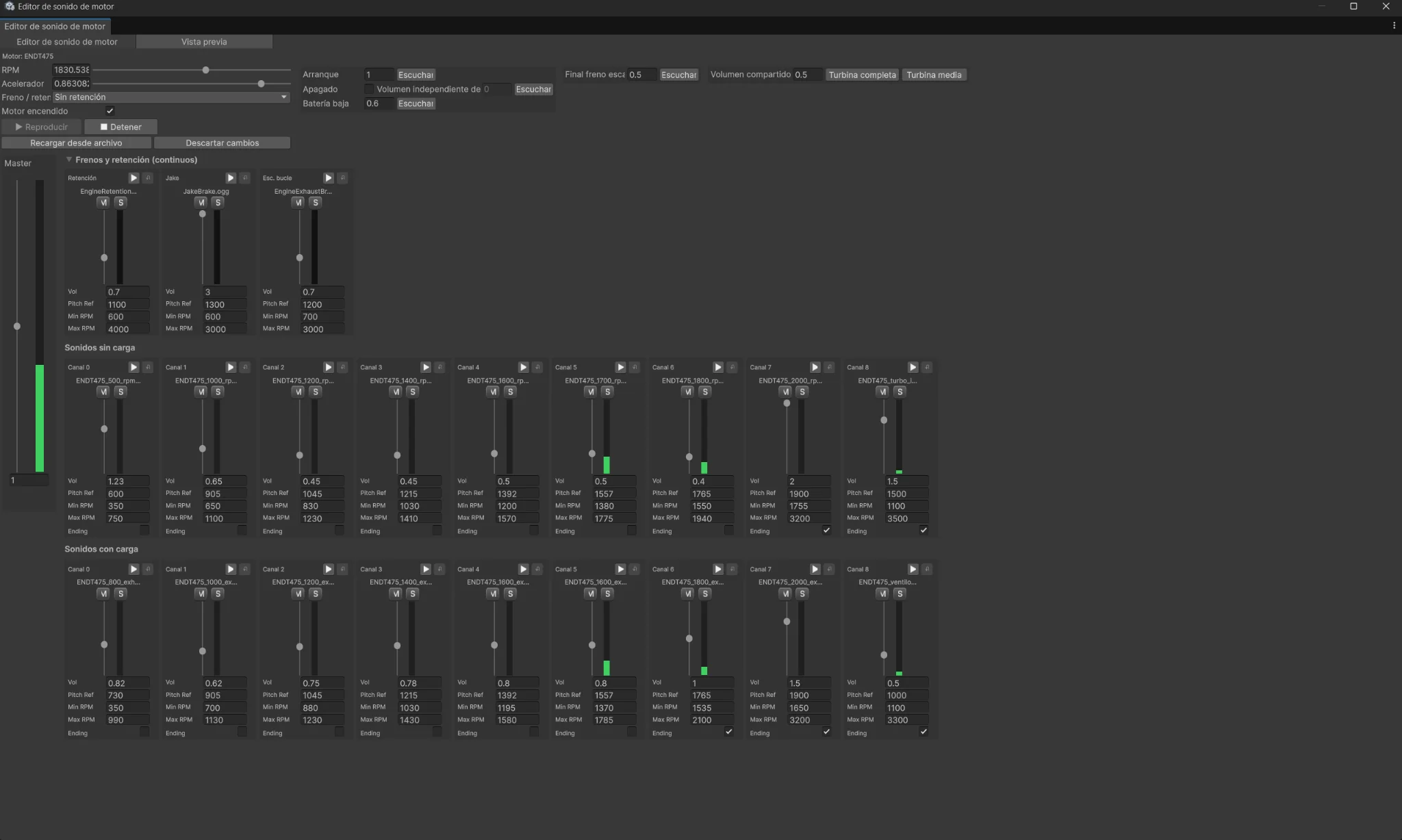The width and height of the screenshot is (1402, 840).
Task: Click the Reproducir button
Action: point(42,127)
